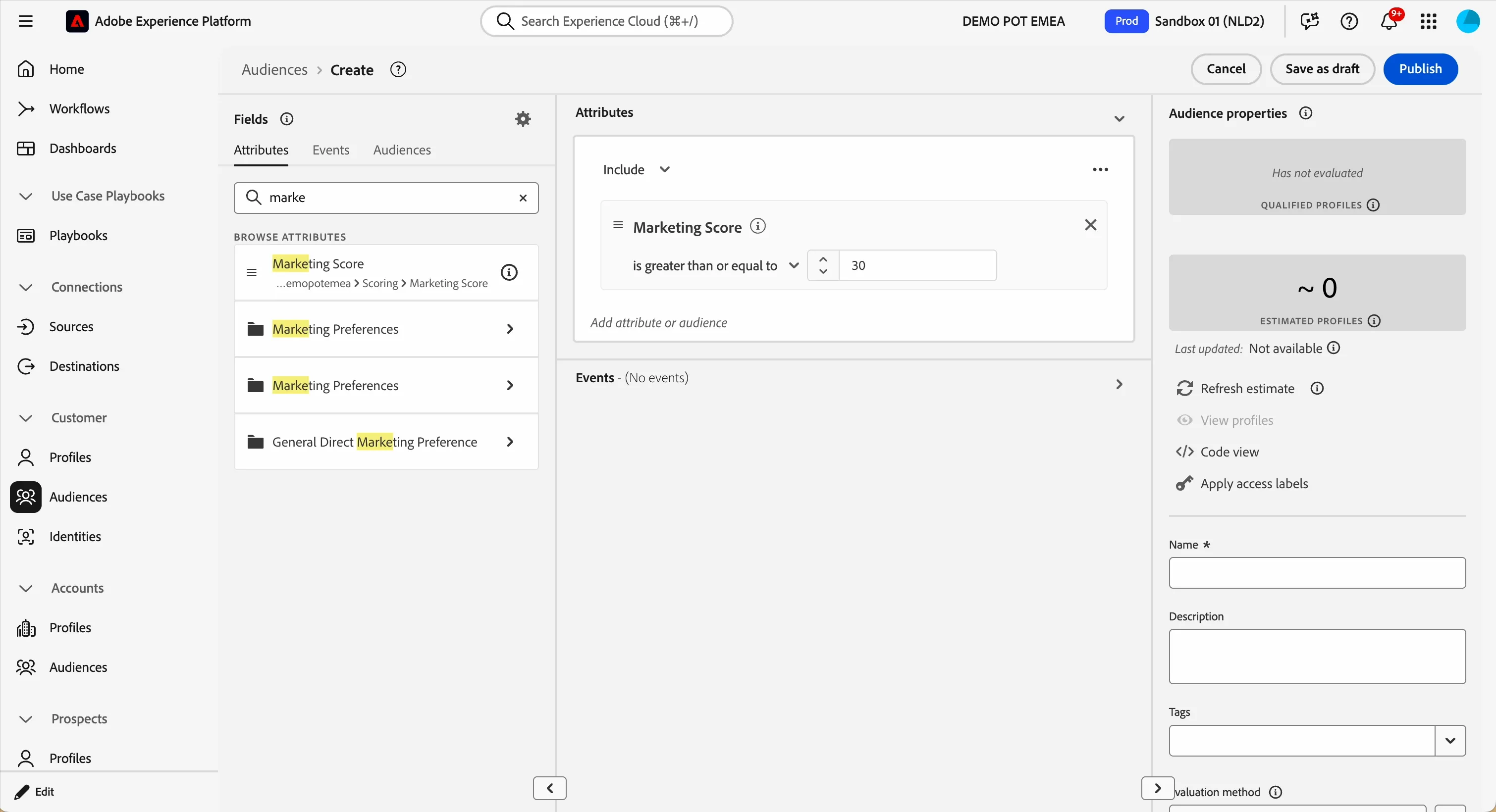Click Save as draft
1496x812 pixels.
point(1322,69)
